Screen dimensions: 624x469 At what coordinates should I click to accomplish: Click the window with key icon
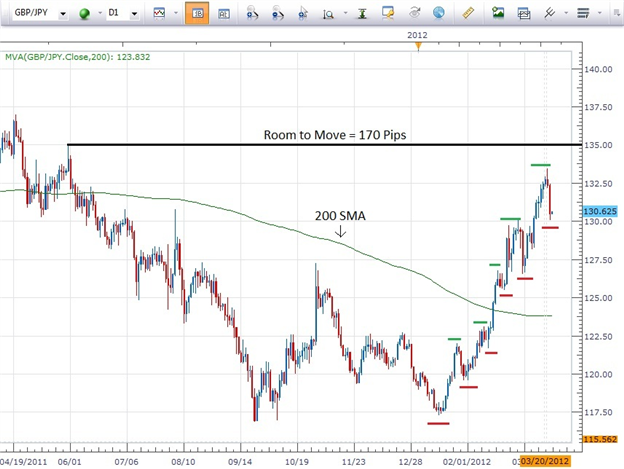(388, 13)
